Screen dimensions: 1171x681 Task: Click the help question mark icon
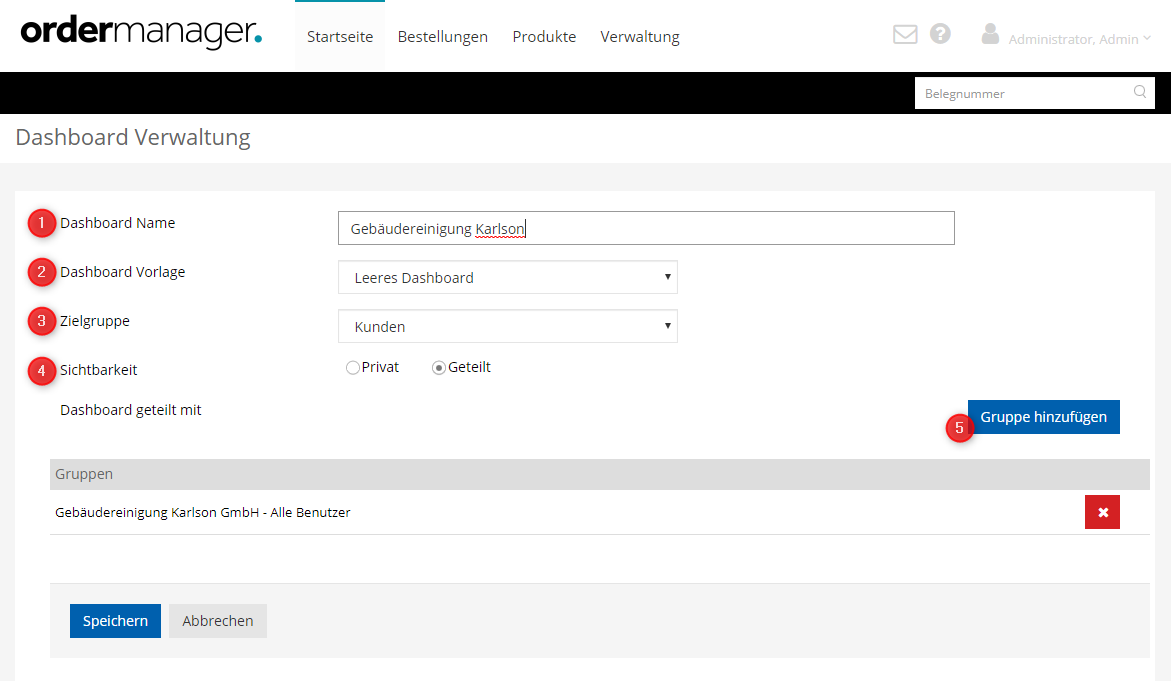coord(940,34)
